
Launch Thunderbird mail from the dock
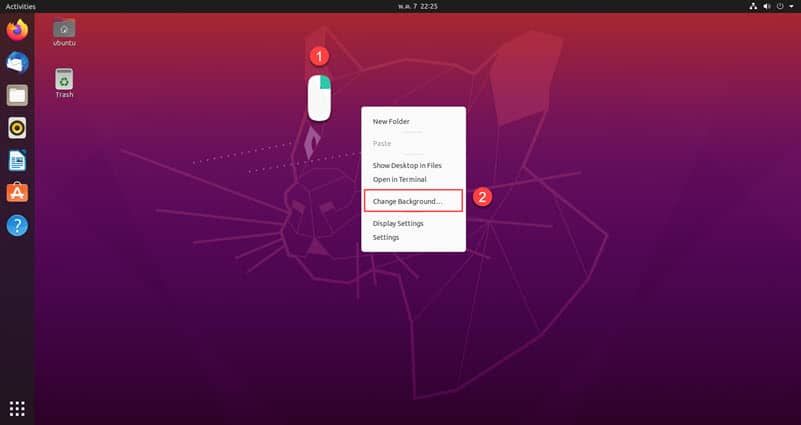point(17,63)
